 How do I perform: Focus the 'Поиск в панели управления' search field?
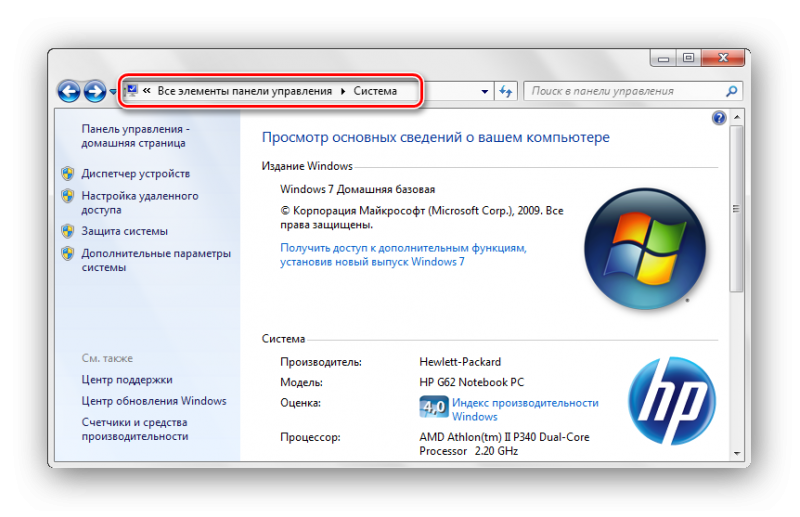tap(625, 91)
